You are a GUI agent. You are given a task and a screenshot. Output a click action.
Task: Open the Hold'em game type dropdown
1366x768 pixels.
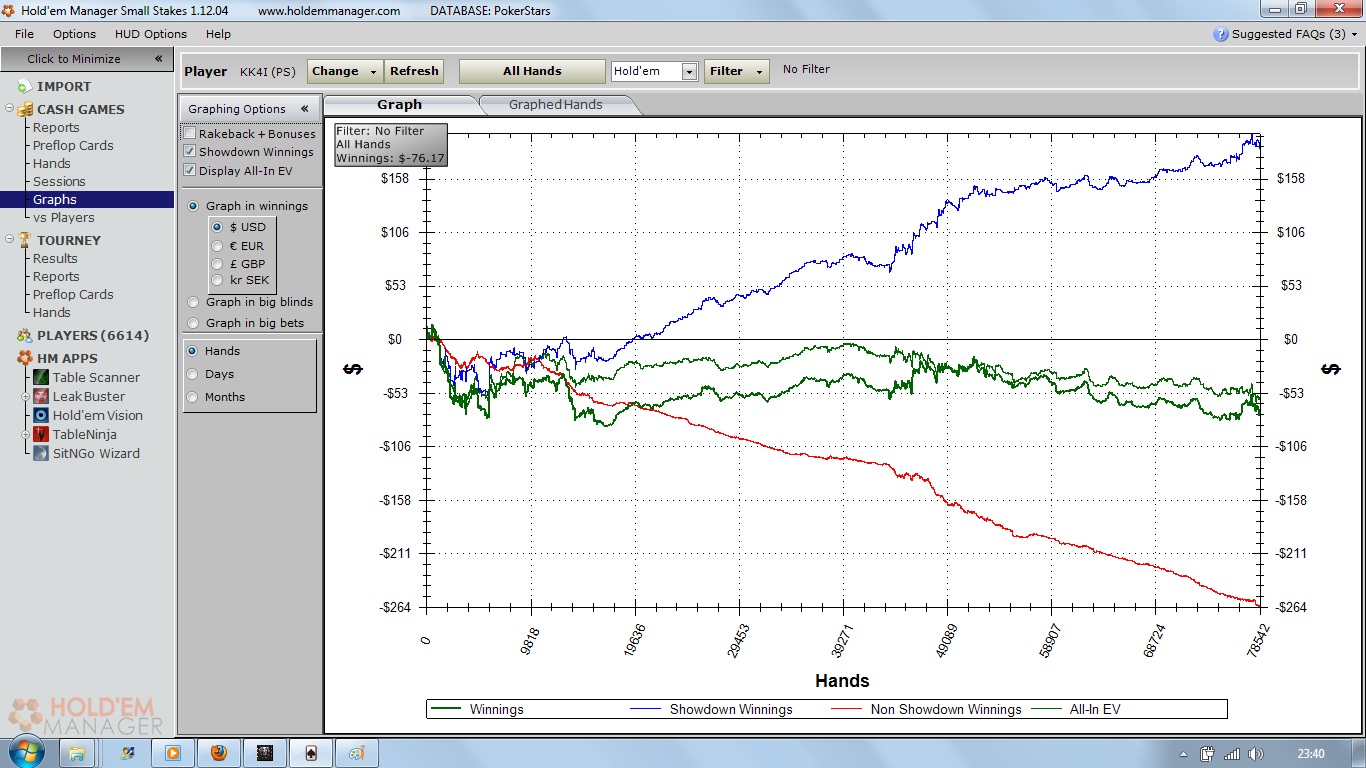(x=689, y=72)
